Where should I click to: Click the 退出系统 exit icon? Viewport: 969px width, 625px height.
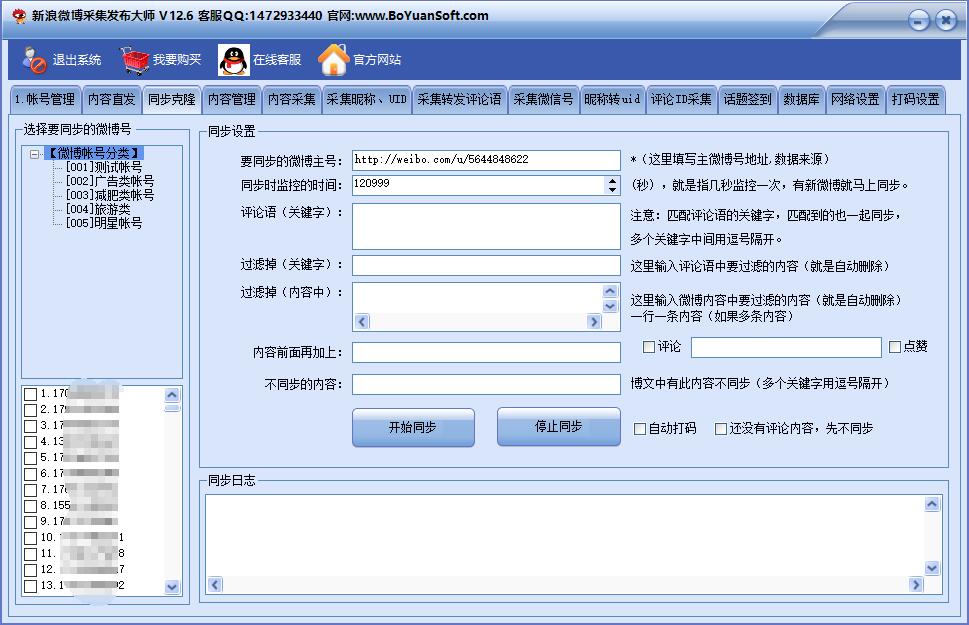click(35, 60)
